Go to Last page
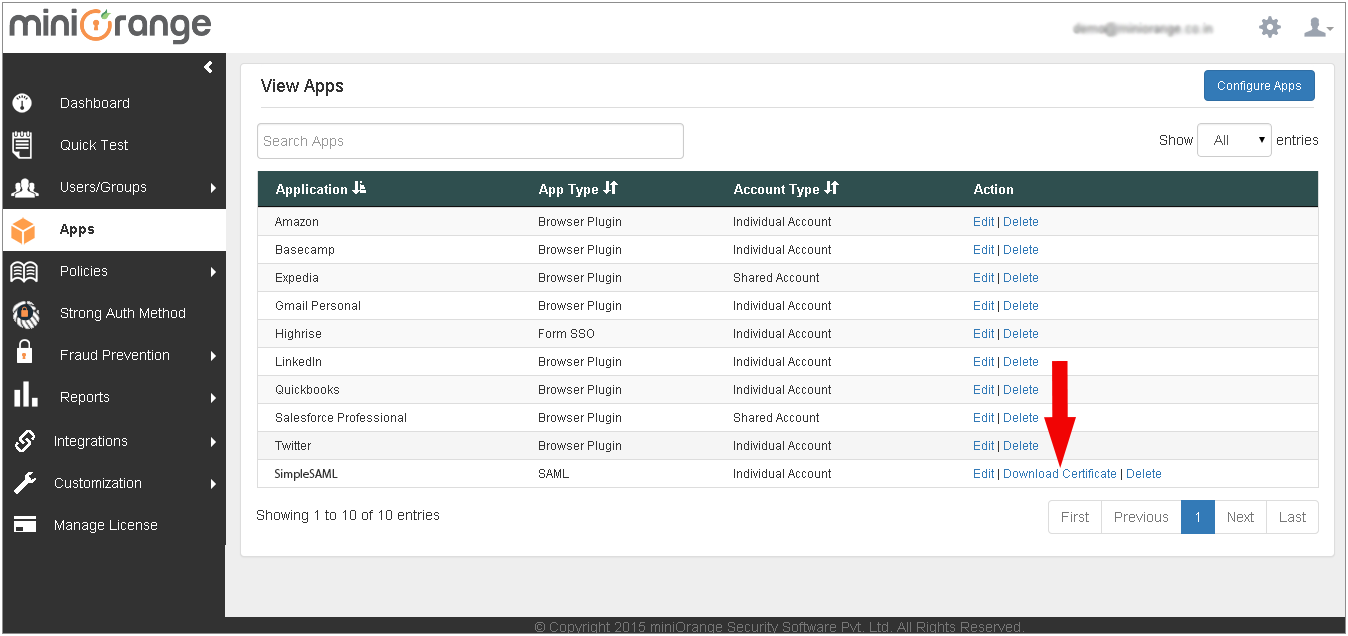This screenshot has height=636, width=1348. pyautogui.click(x=1292, y=517)
